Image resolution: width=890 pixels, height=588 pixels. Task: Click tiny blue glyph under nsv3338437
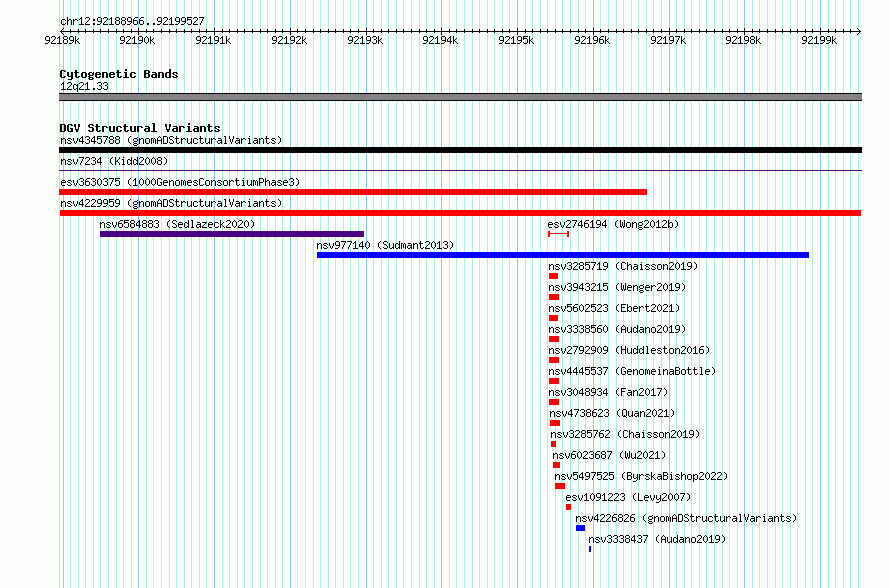click(x=590, y=549)
